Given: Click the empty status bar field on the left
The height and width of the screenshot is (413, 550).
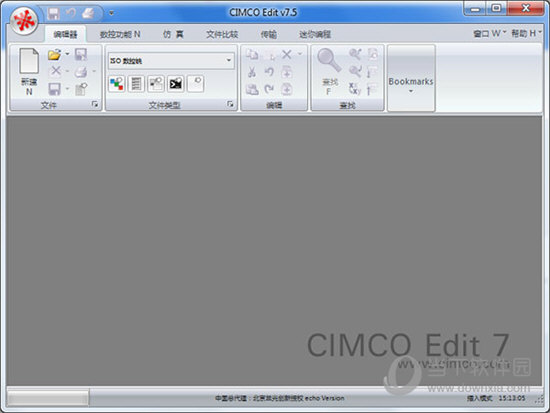Looking at the screenshot, I should (48, 398).
